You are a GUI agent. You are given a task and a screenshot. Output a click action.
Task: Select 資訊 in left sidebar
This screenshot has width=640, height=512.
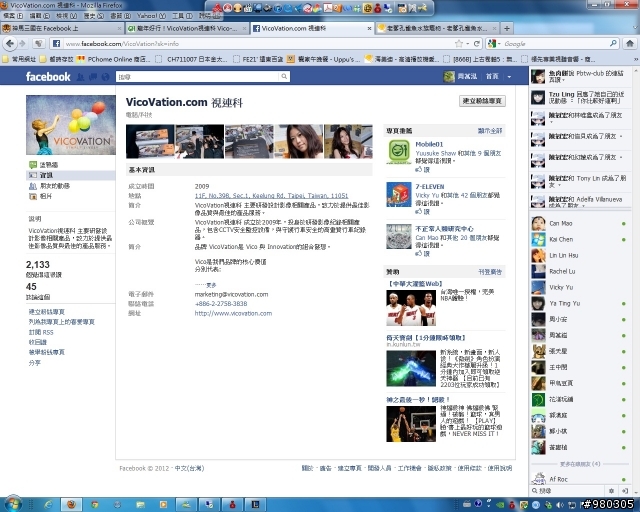tap(70, 175)
